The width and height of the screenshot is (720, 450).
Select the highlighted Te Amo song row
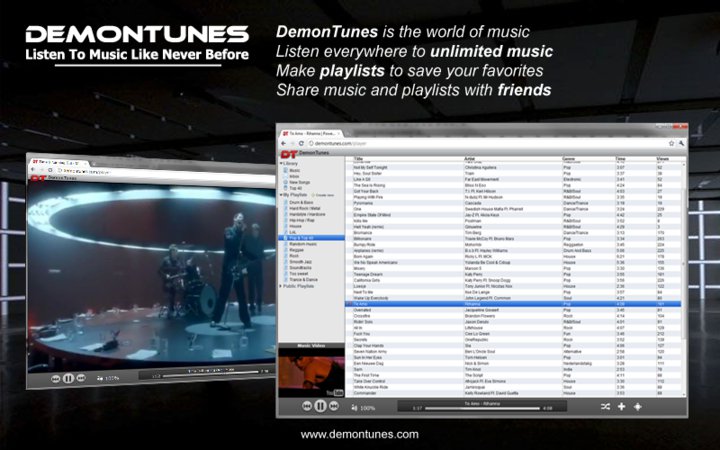pyautogui.click(x=513, y=304)
